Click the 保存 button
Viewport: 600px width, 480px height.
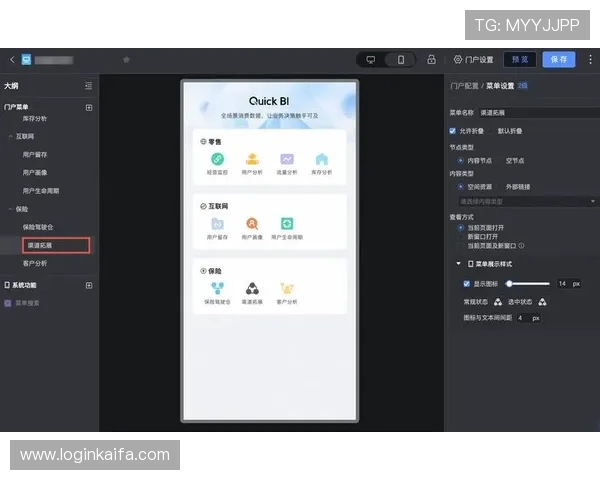[x=559, y=60]
